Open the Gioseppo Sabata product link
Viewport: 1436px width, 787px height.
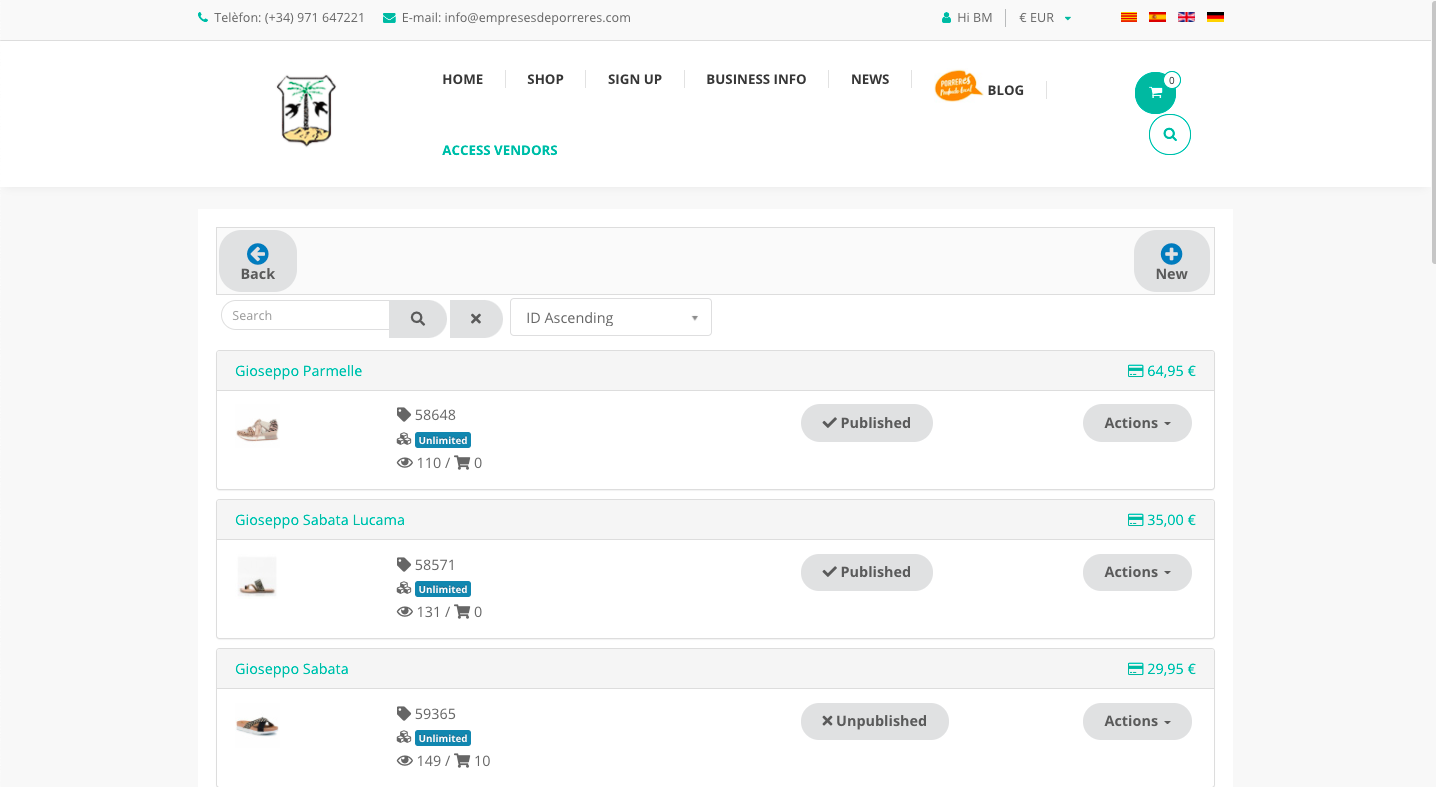click(292, 669)
